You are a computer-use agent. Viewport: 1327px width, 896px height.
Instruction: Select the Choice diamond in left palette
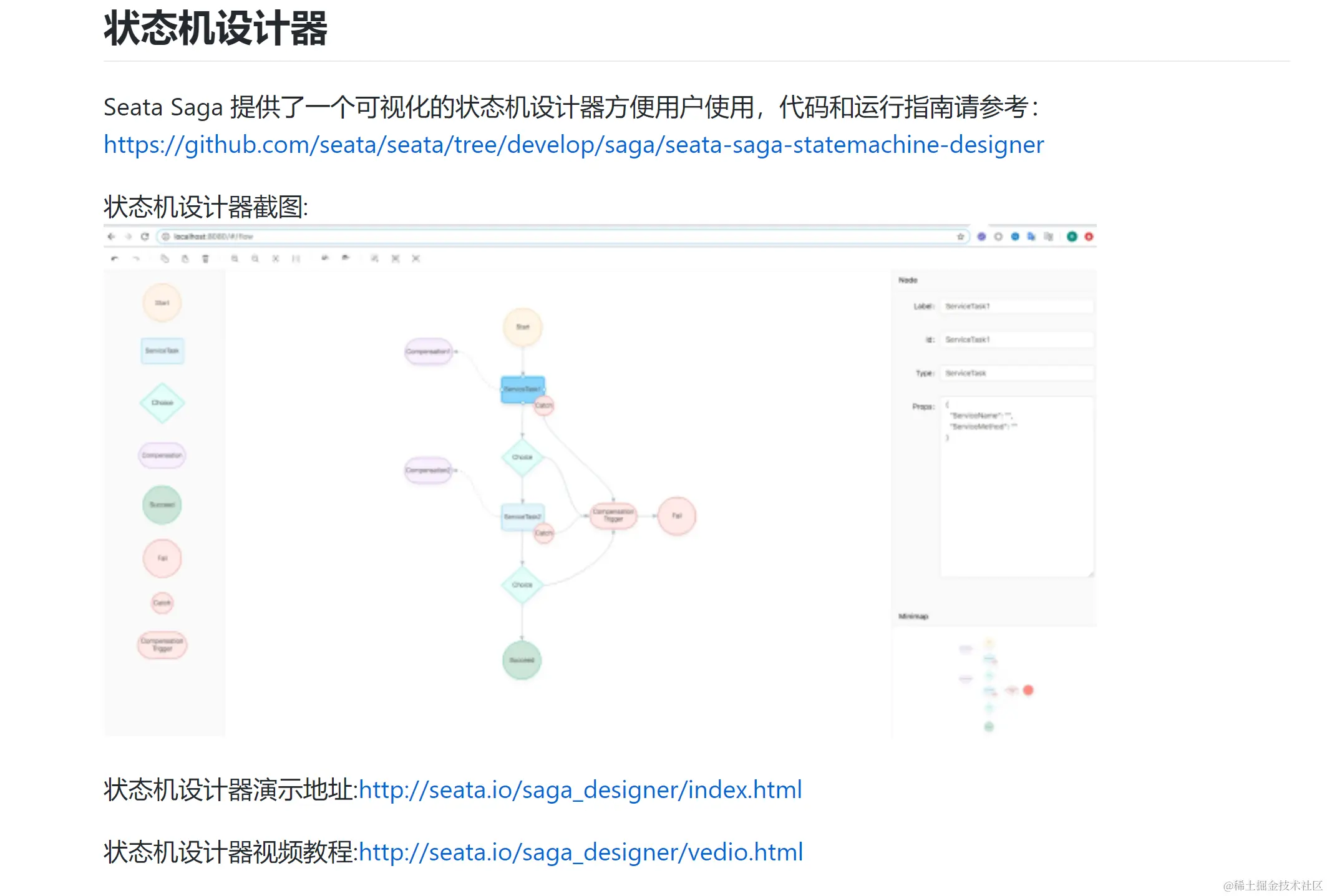point(162,403)
